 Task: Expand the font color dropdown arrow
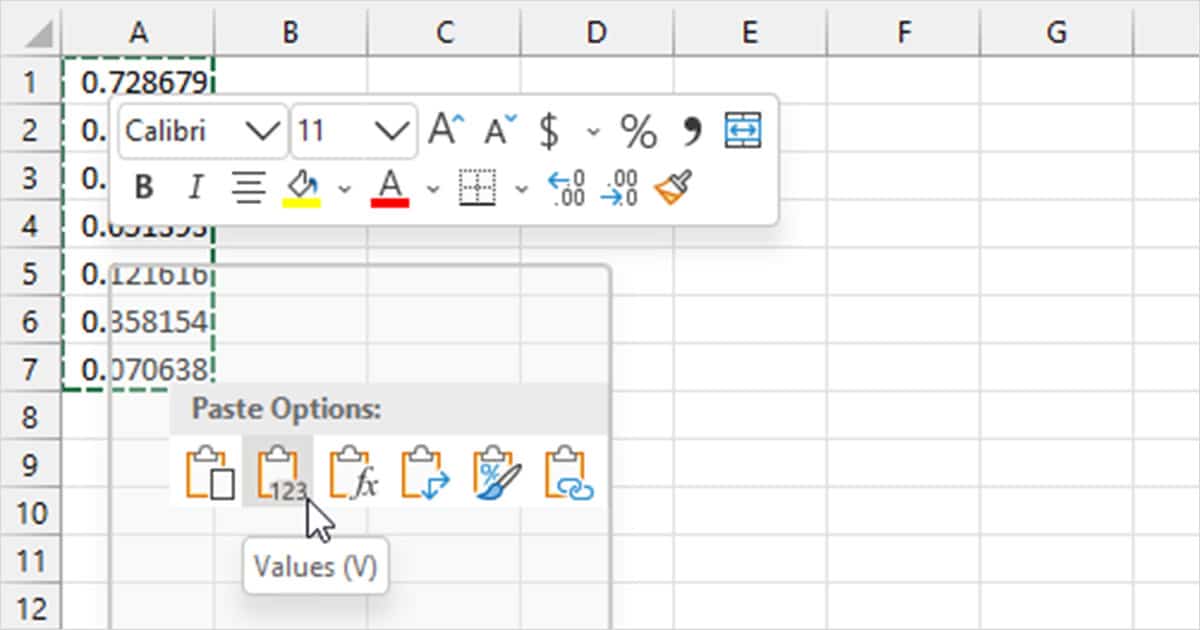pyautogui.click(x=433, y=188)
